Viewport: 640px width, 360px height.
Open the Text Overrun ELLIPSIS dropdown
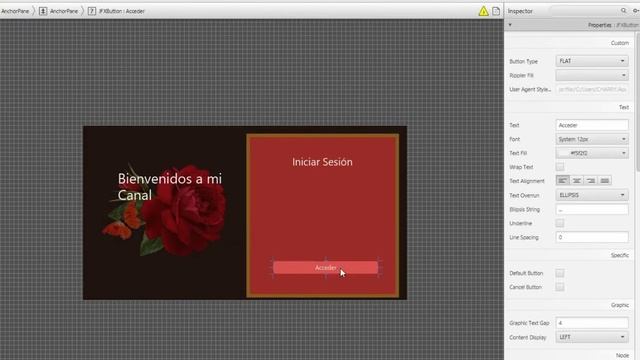point(592,195)
